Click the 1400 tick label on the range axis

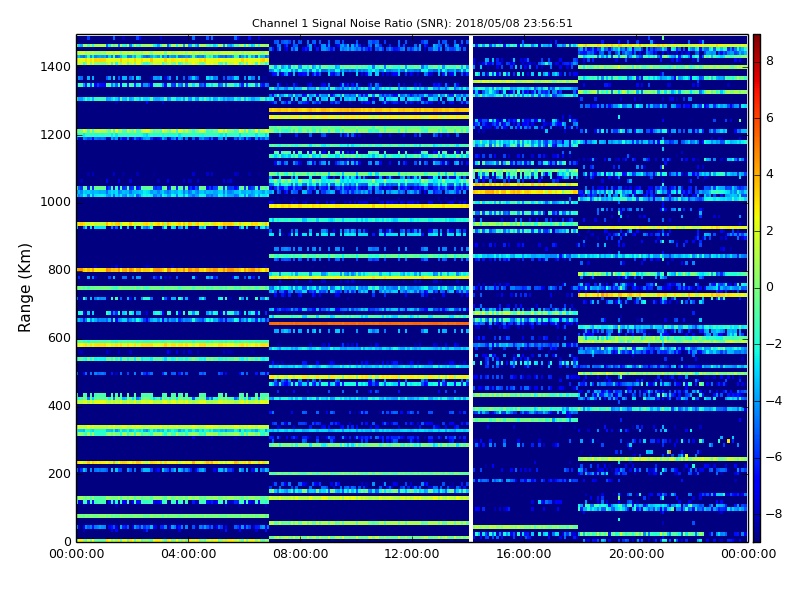coord(56,67)
